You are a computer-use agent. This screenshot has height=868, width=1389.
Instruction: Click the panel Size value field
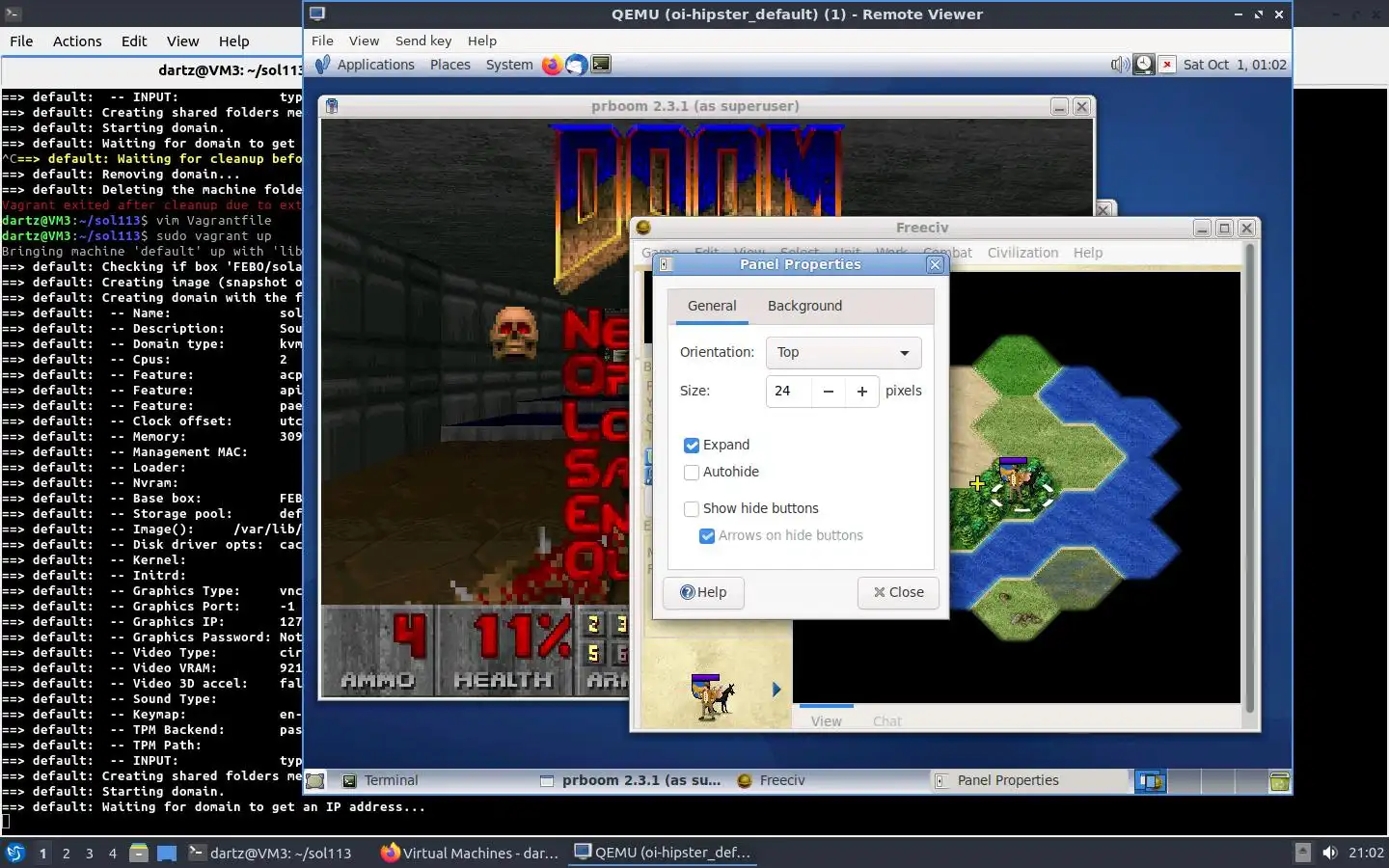click(x=789, y=391)
